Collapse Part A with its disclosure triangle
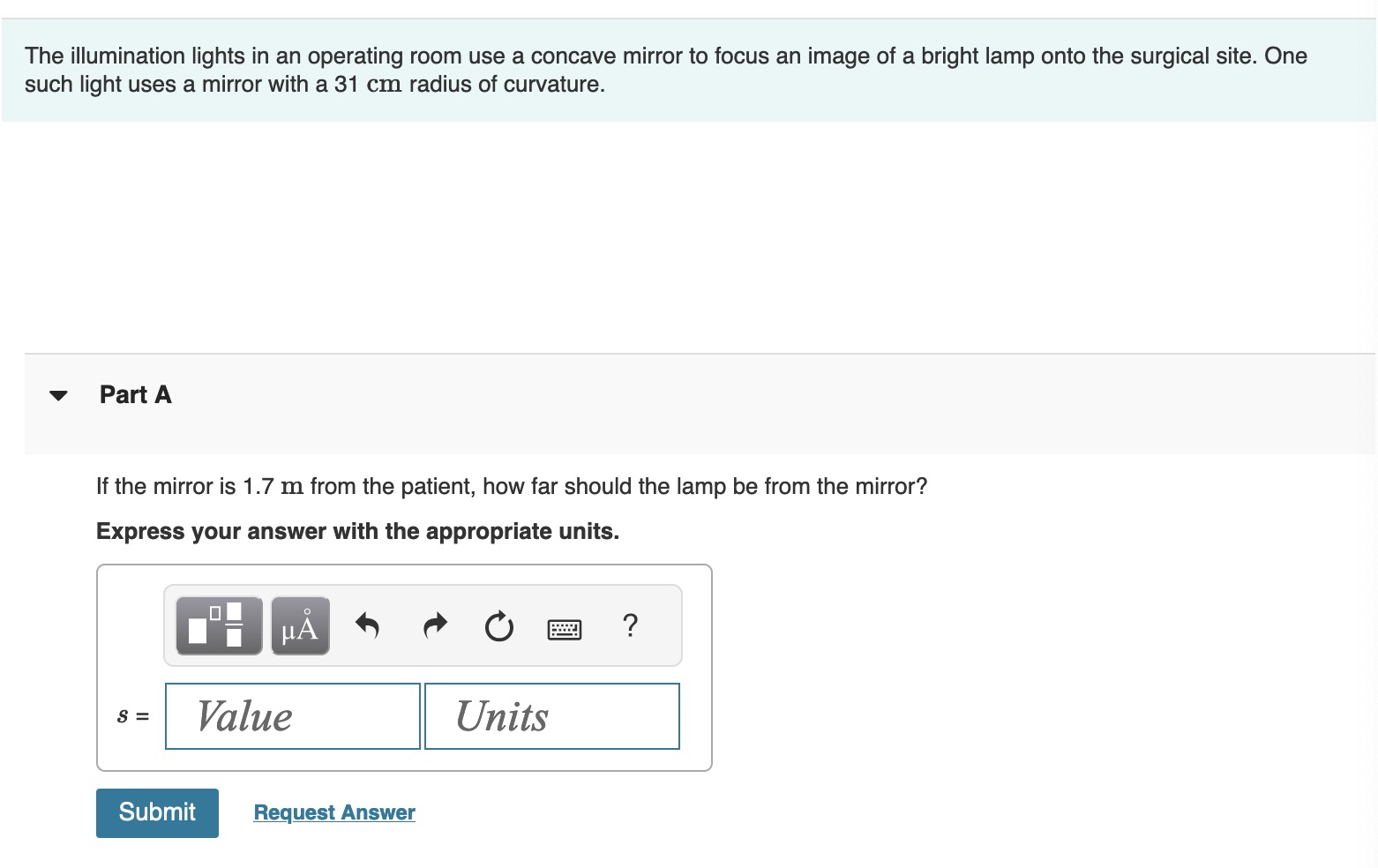 58,395
